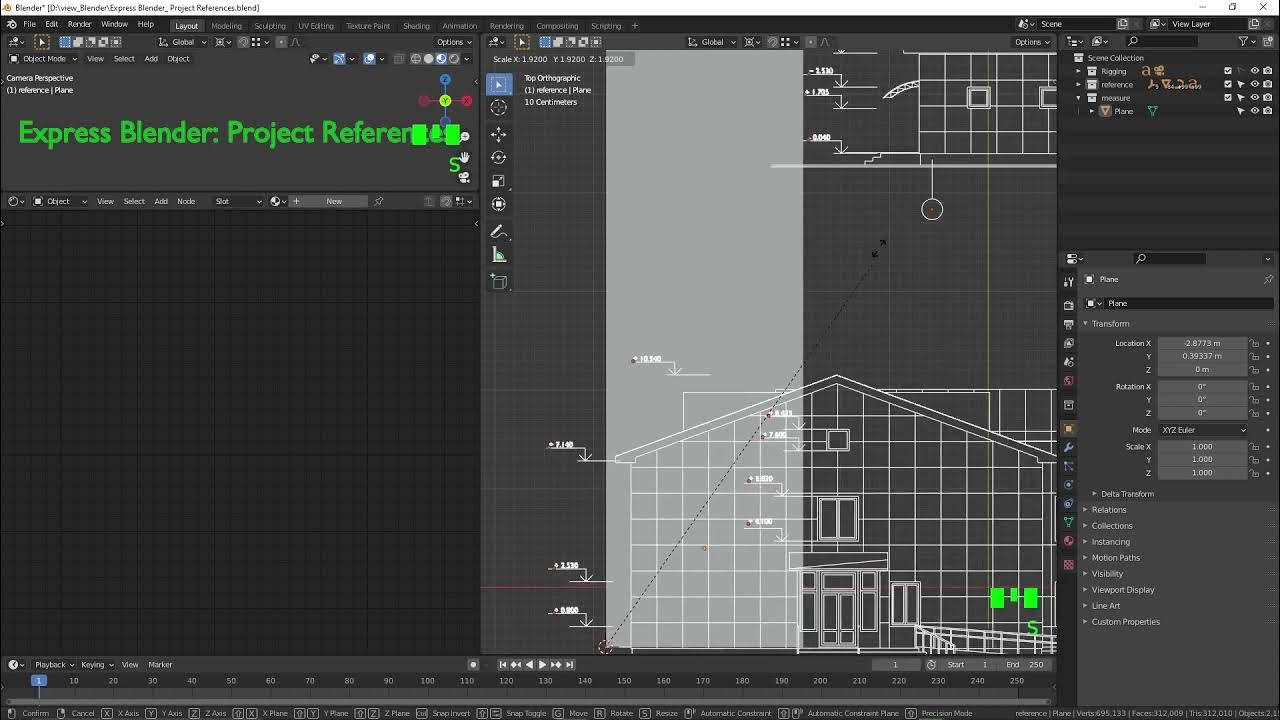Click Options button in top viewport header
Screen dimensions: 1280x720
1032,42
